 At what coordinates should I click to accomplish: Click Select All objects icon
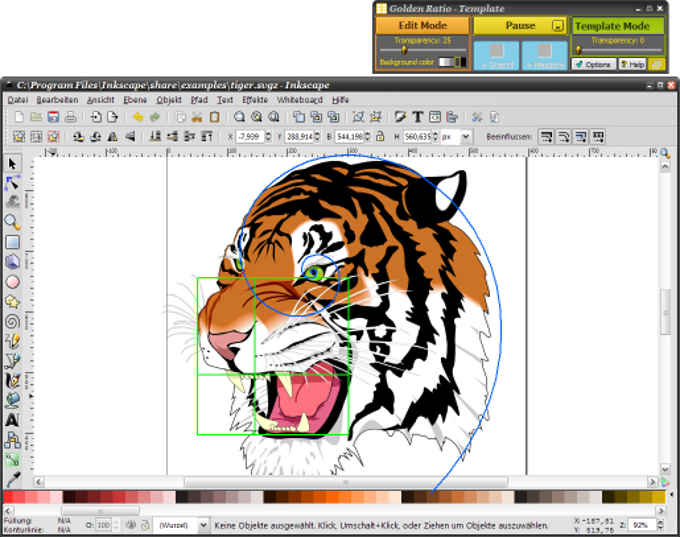(x=19, y=137)
